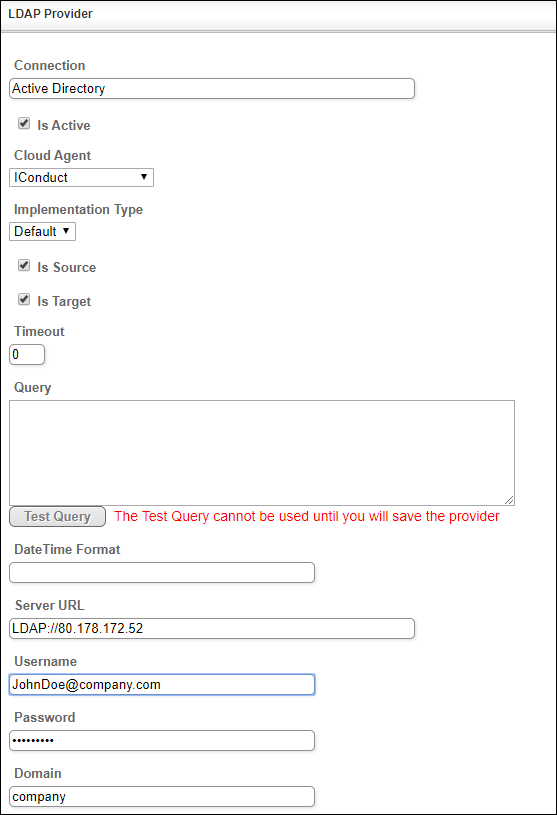Image resolution: width=557 pixels, height=815 pixels.
Task: Click the Is Active label text
Action: click(64, 125)
